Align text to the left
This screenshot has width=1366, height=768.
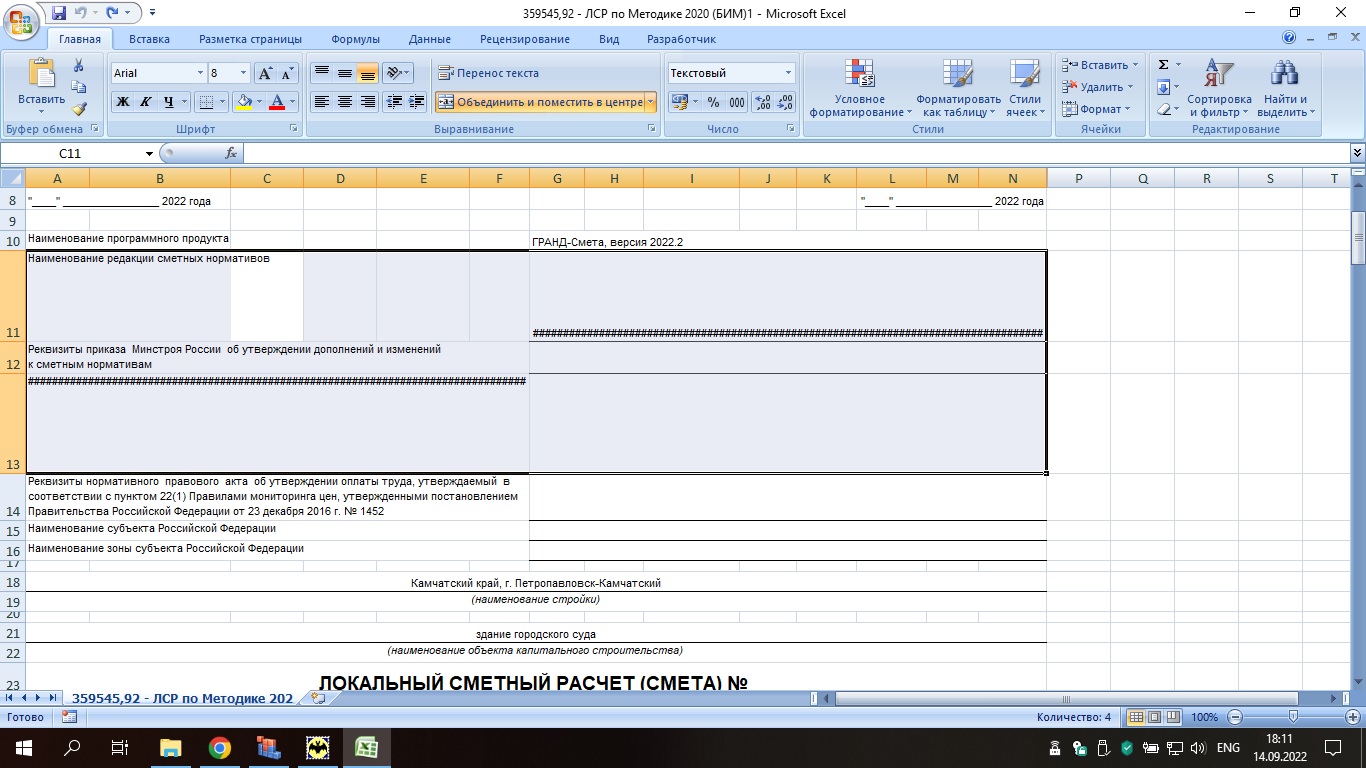click(321, 102)
